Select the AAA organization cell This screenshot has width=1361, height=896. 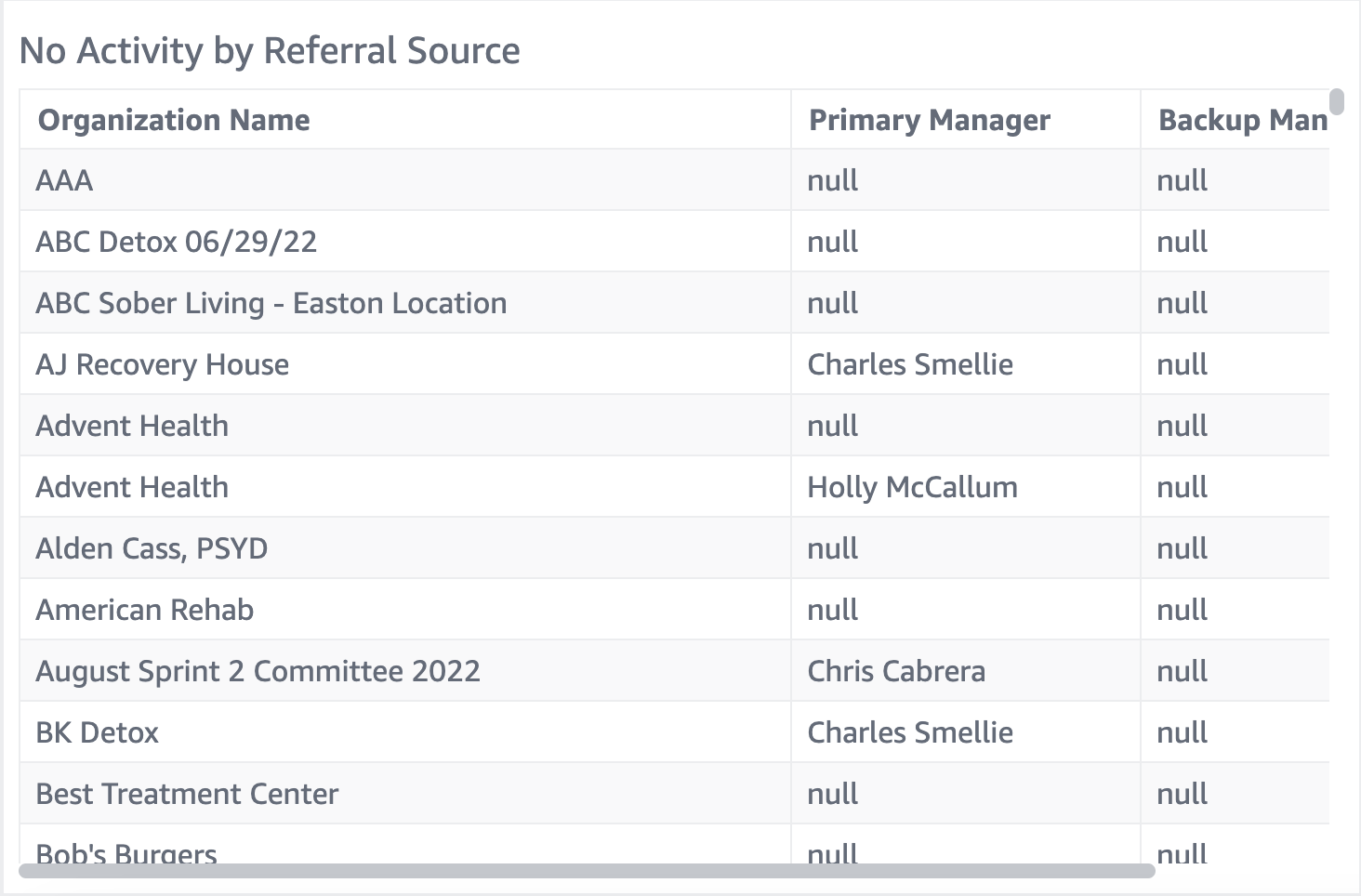click(64, 180)
